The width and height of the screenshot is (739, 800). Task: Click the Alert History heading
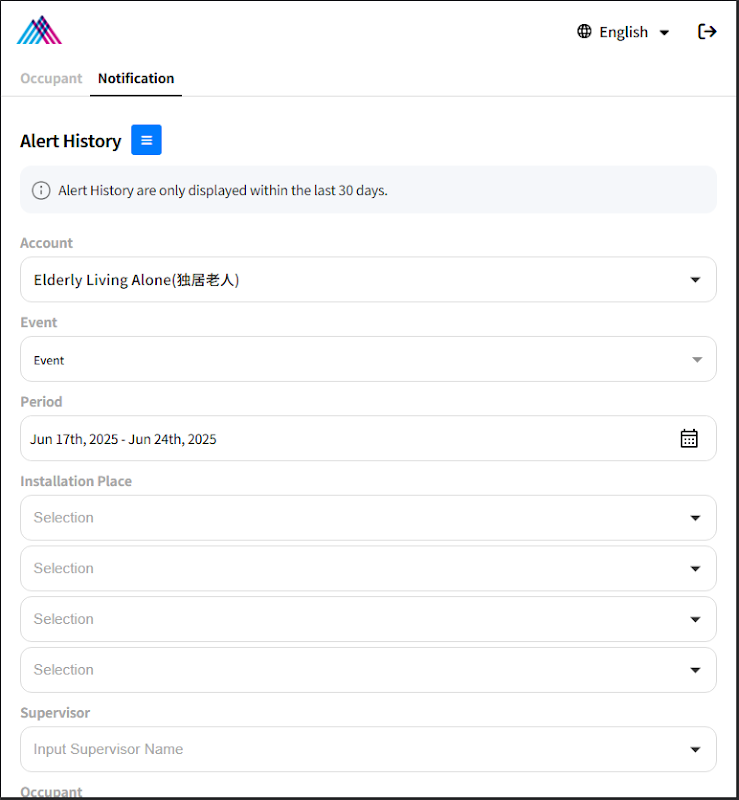pyautogui.click(x=70, y=141)
